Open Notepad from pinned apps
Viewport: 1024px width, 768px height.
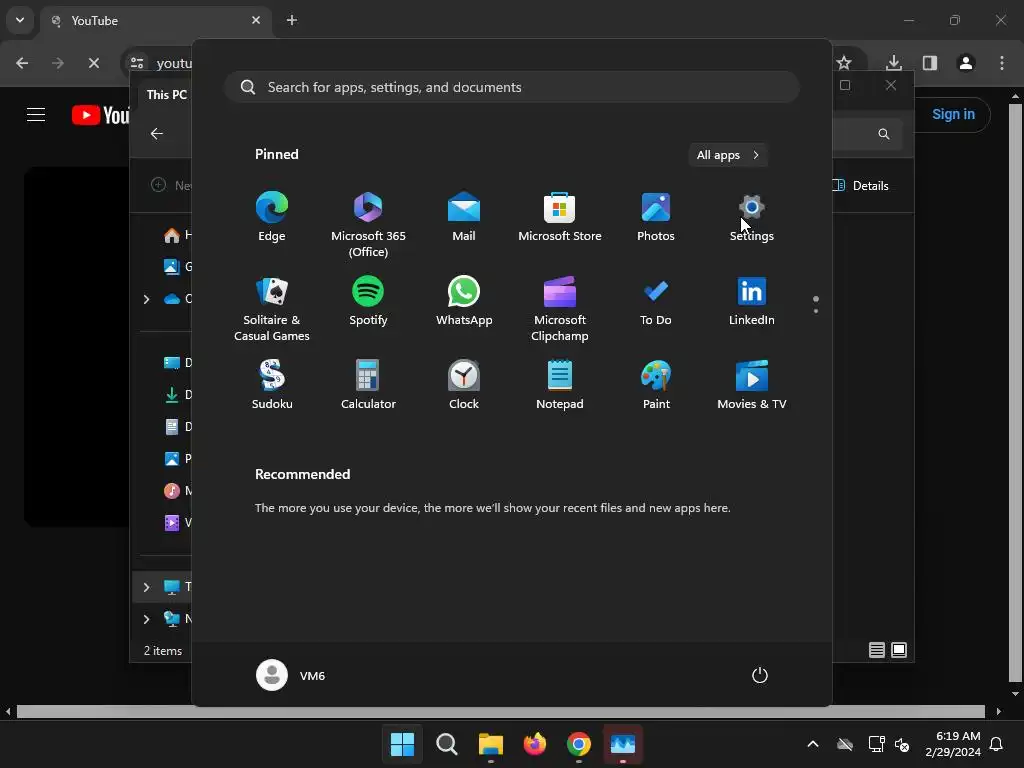pyautogui.click(x=560, y=385)
